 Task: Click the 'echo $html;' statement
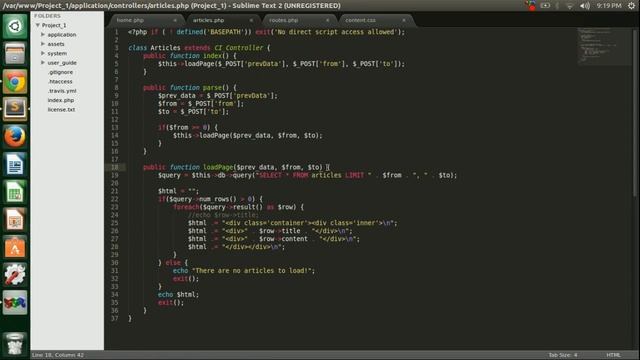(178, 295)
